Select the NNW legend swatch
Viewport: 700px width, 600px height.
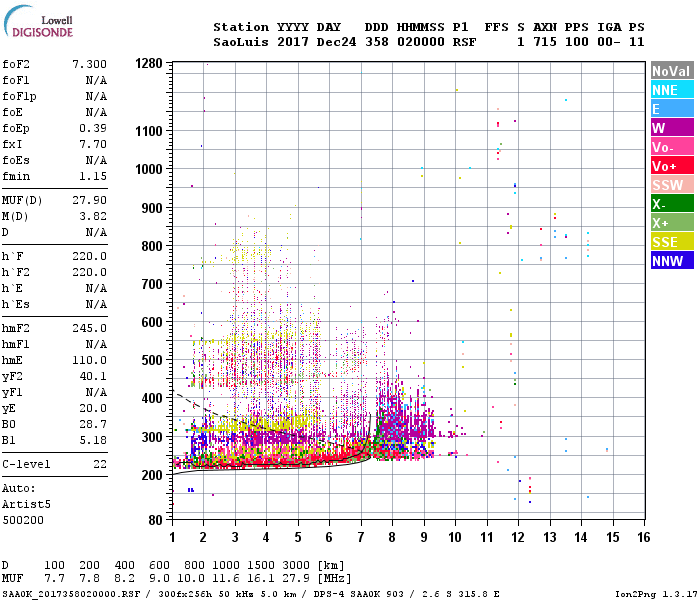pos(672,261)
